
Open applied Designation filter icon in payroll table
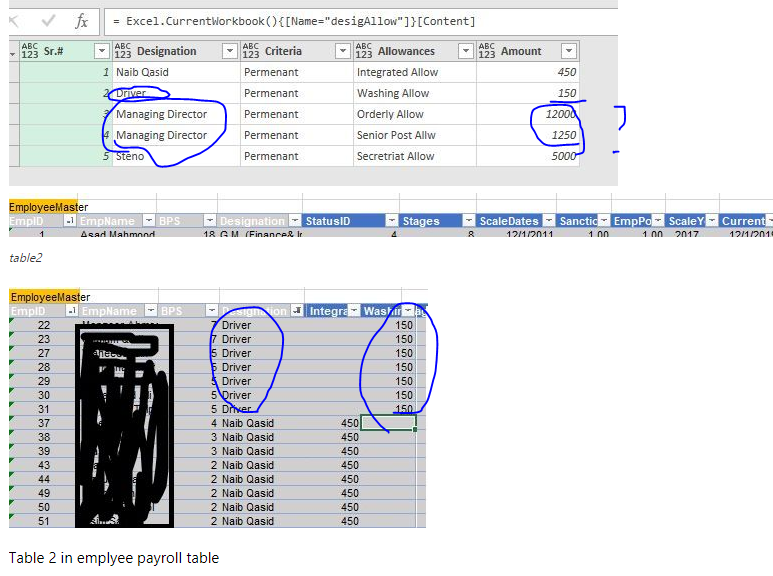297,310
